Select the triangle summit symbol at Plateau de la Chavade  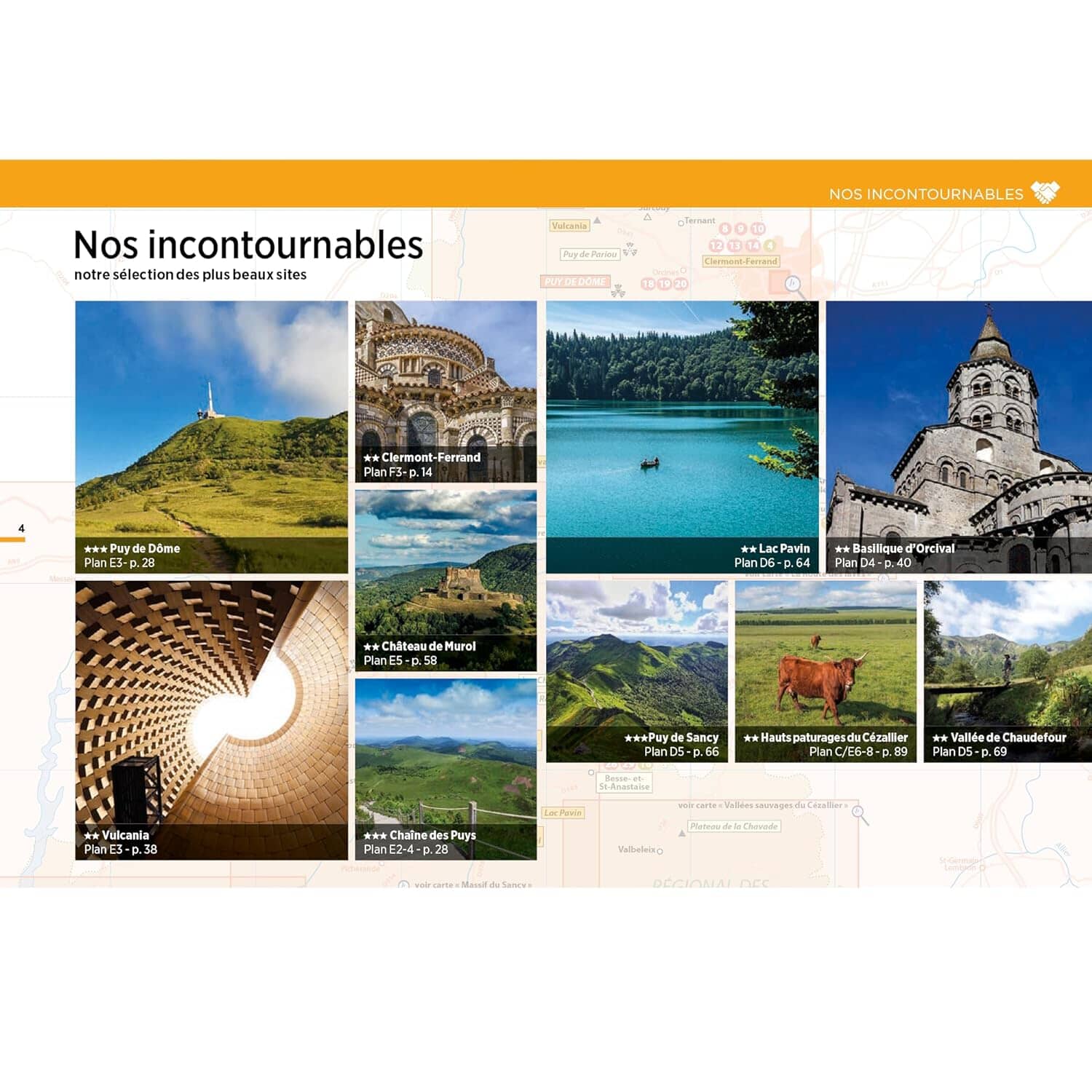click(681, 834)
